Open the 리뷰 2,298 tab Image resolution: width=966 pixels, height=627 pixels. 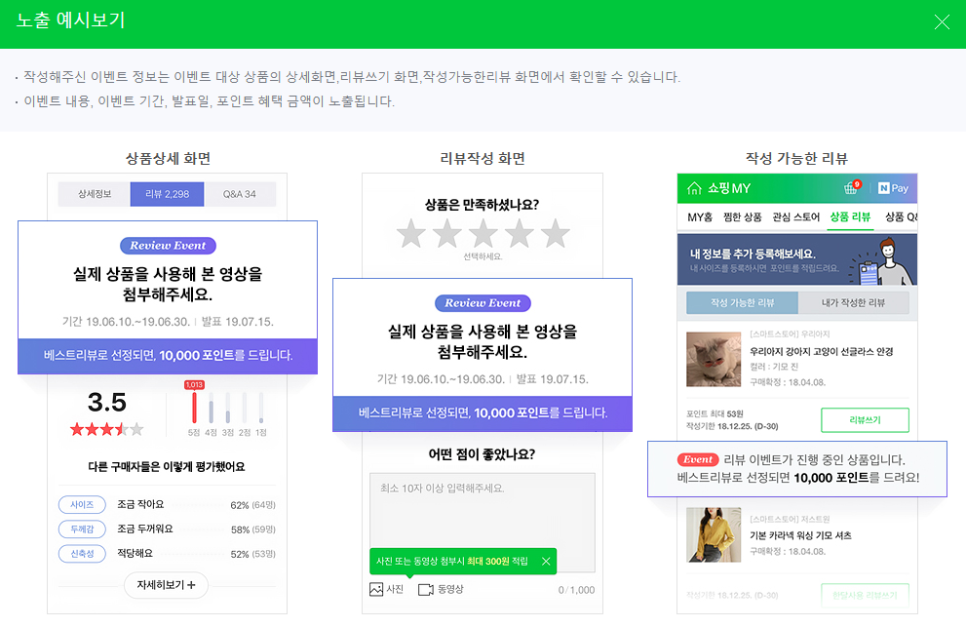[x=167, y=194]
